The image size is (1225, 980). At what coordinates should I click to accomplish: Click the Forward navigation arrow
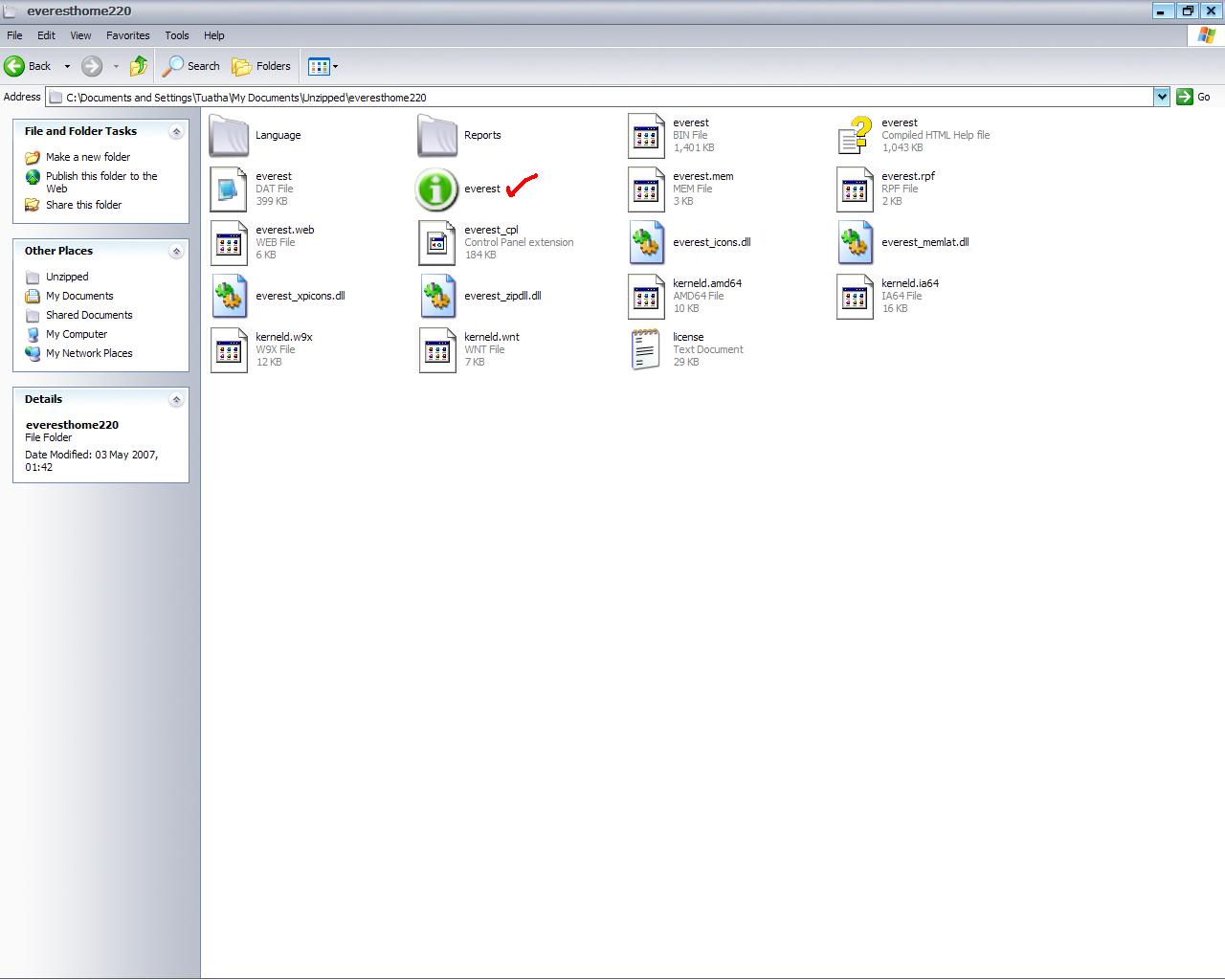[92, 66]
